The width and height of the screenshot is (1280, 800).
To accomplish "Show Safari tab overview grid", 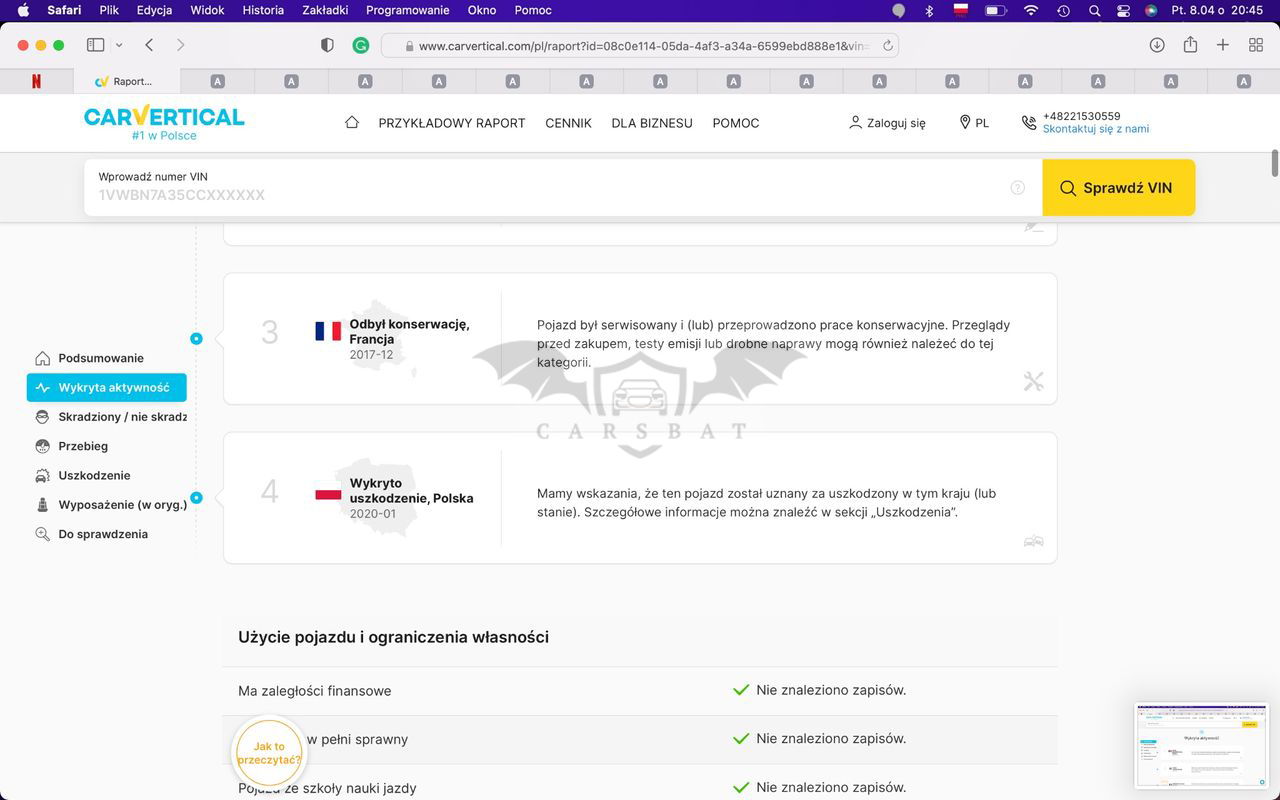I will 1256,45.
